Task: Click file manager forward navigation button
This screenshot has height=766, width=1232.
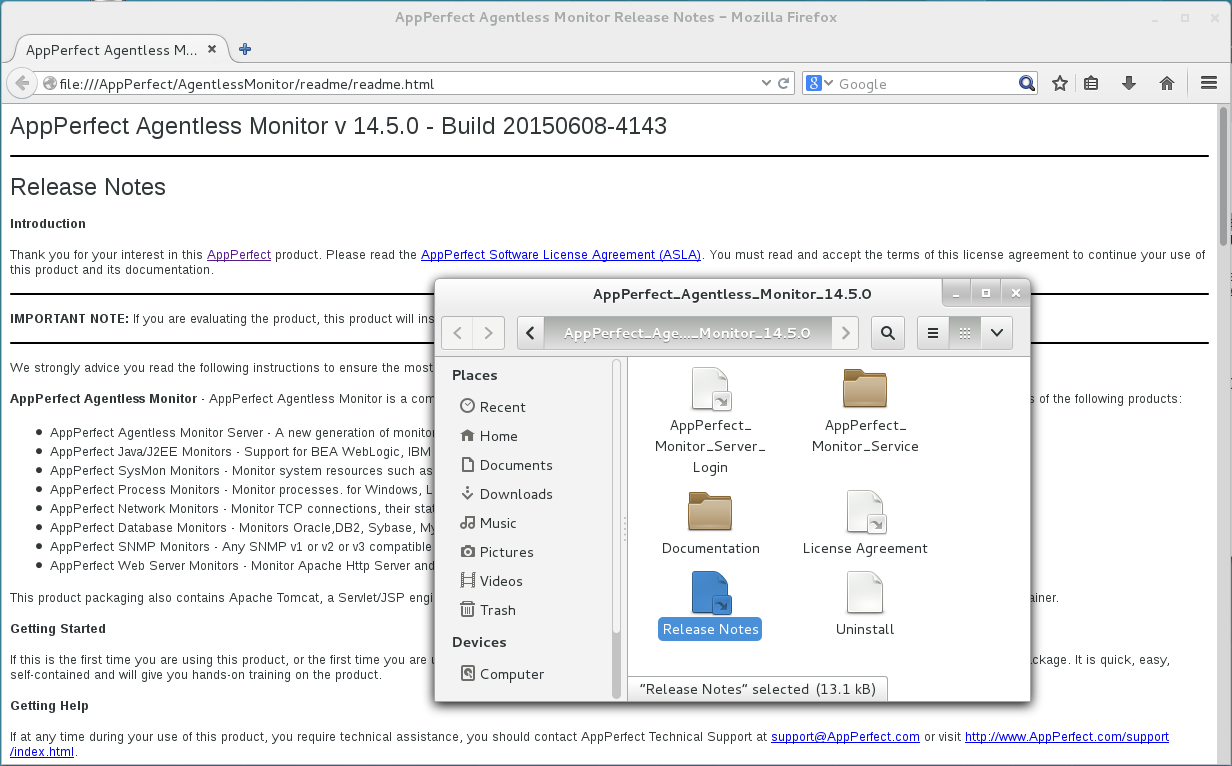Action: click(489, 333)
